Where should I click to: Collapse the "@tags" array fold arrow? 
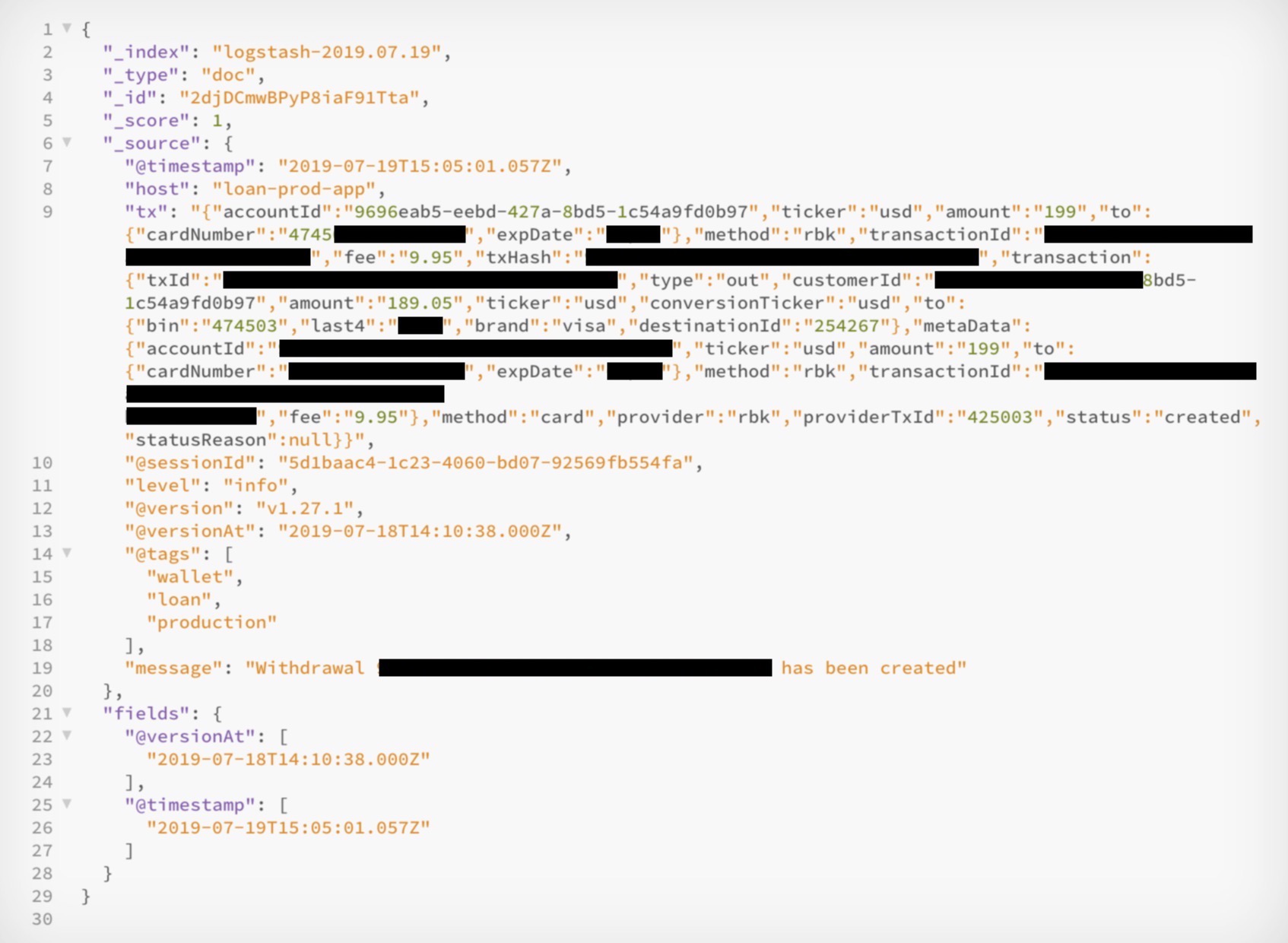pyautogui.click(x=67, y=553)
